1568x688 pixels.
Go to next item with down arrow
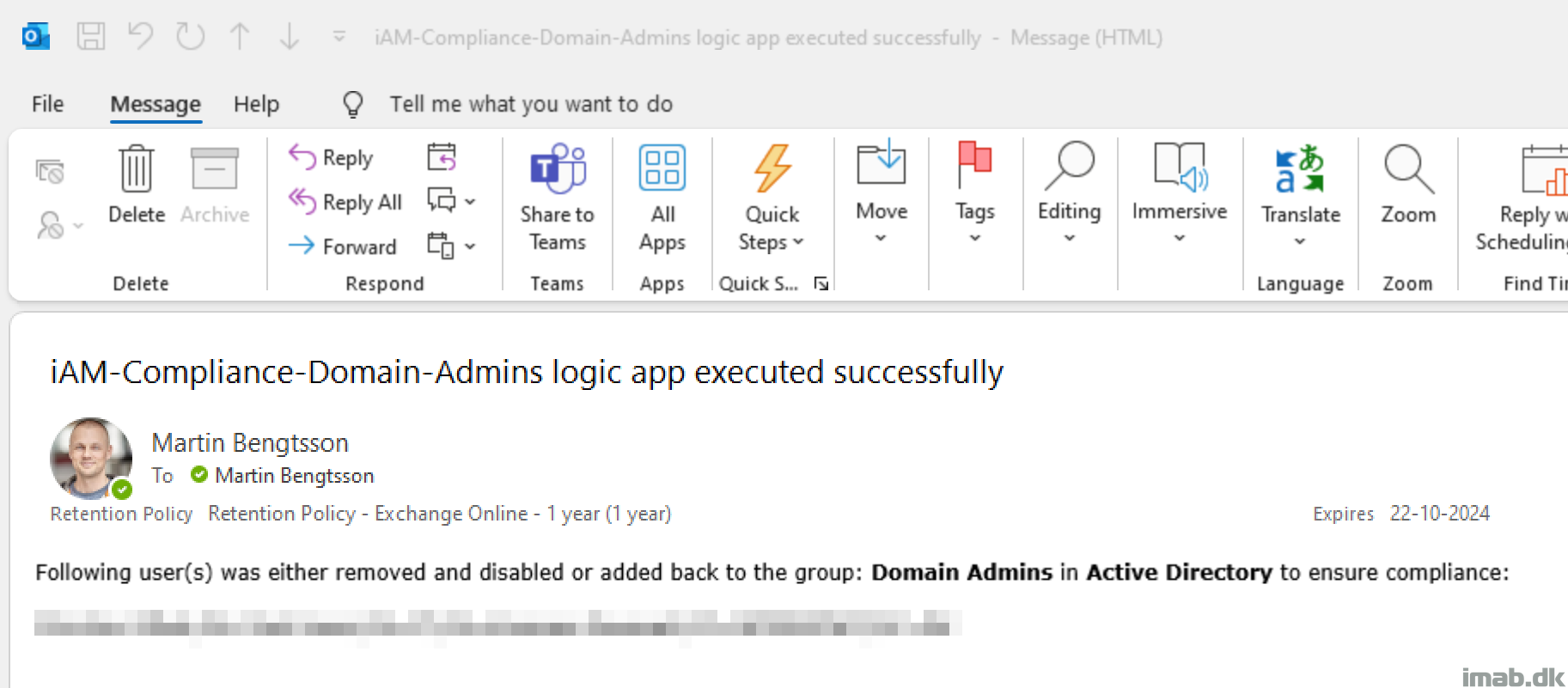(290, 37)
